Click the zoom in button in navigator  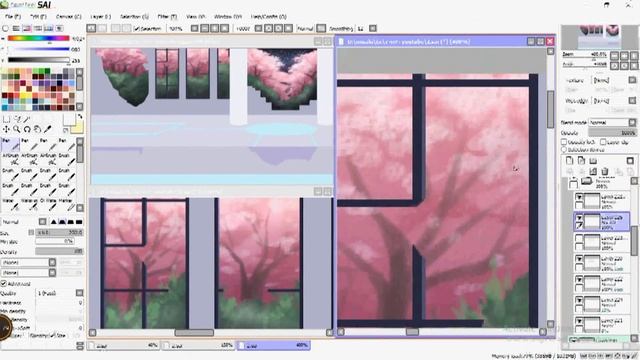[x=624, y=55]
